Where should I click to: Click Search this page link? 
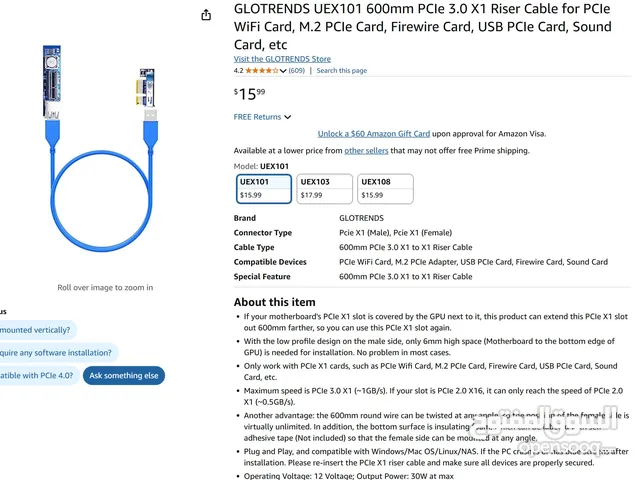(342, 71)
